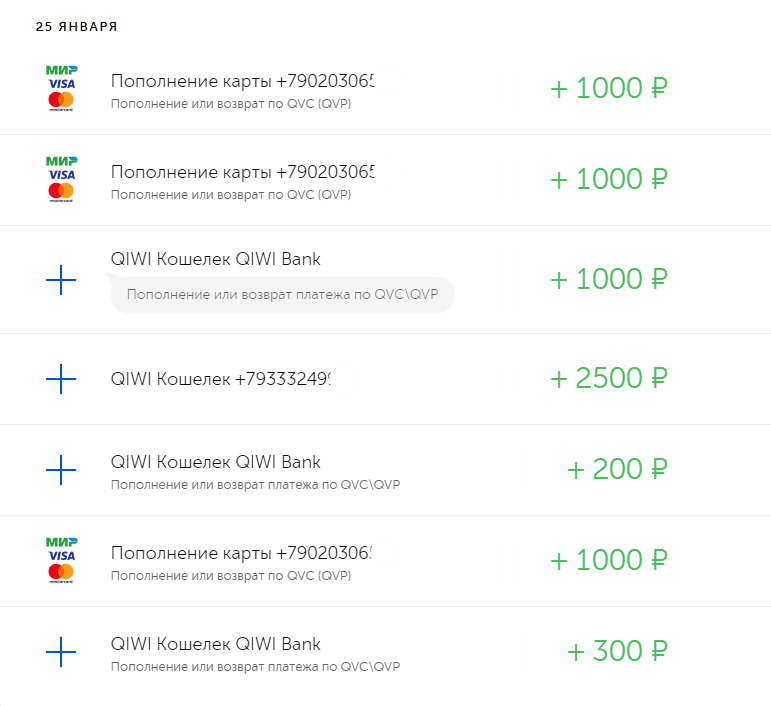The height and width of the screenshot is (706, 771).
Task: Click the plus icon beside the +2500 ₽ transaction
Action: 61,378
